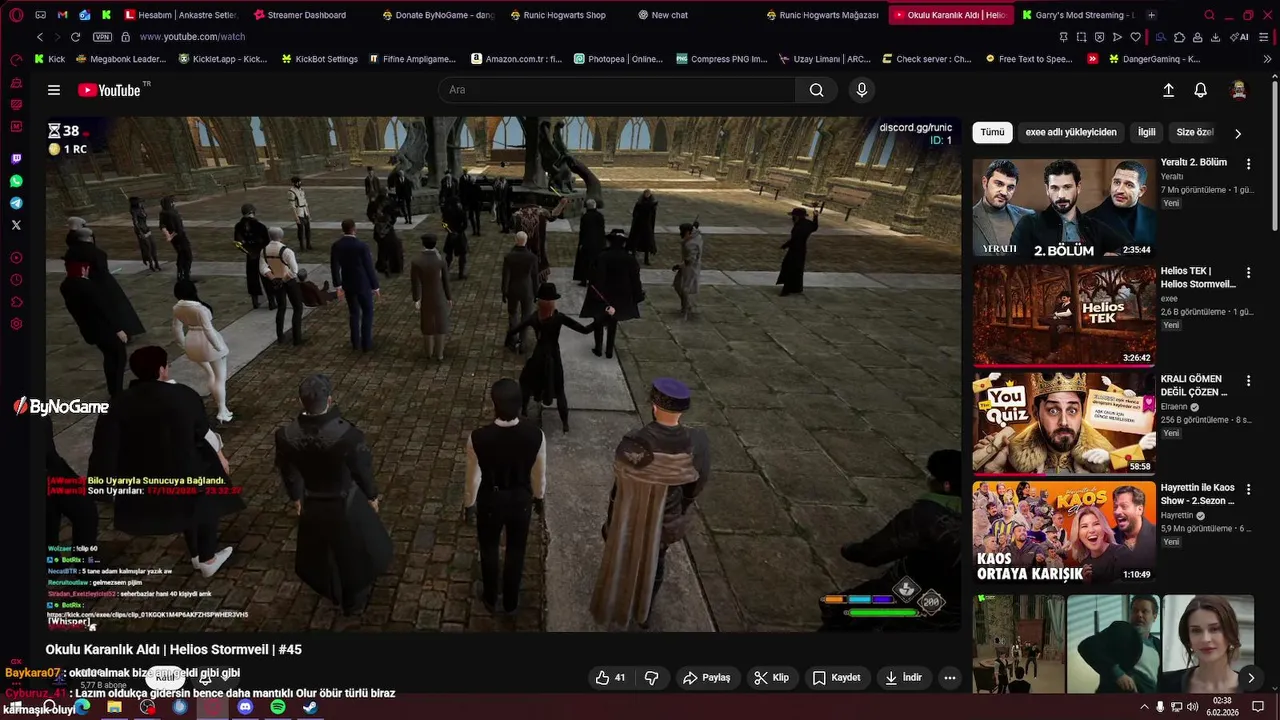The image size is (1280, 720).
Task: Open options for KRALI GÖMEN video
Action: 1248,380
